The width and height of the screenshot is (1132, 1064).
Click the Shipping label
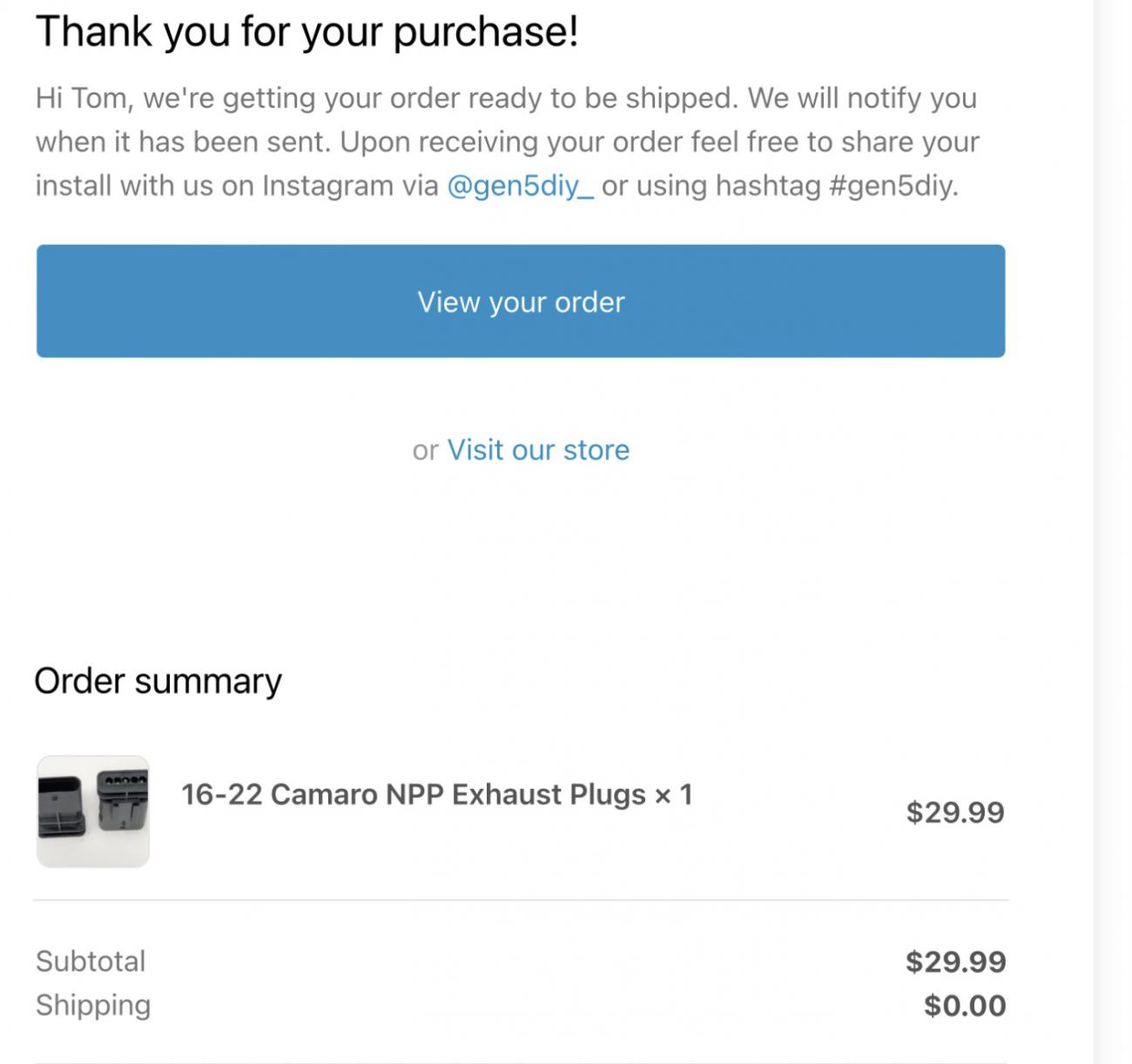pyautogui.click(x=93, y=1005)
